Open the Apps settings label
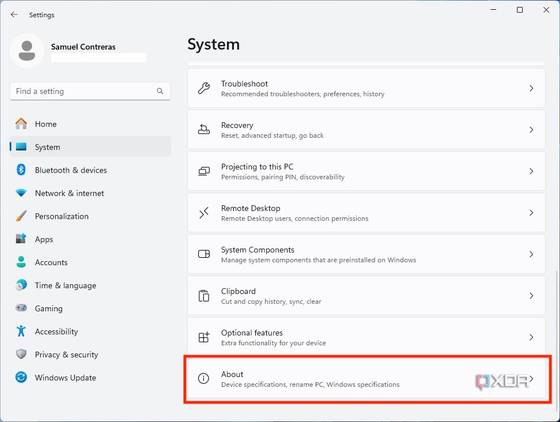The height and width of the screenshot is (422, 560). pyautogui.click(x=44, y=240)
